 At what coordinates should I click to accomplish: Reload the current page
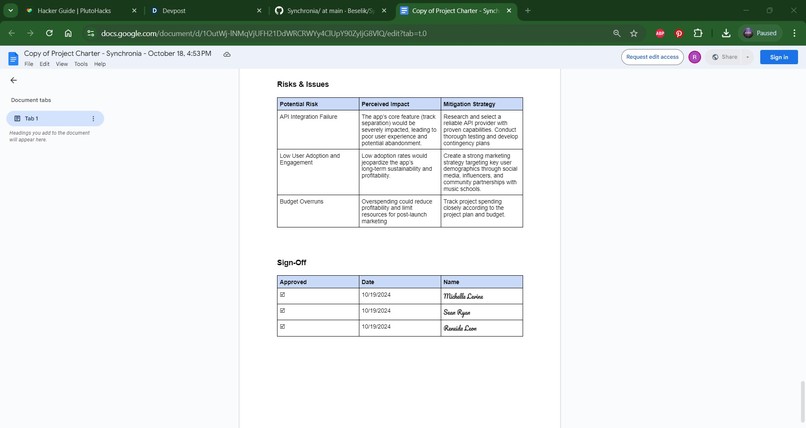pos(49,33)
